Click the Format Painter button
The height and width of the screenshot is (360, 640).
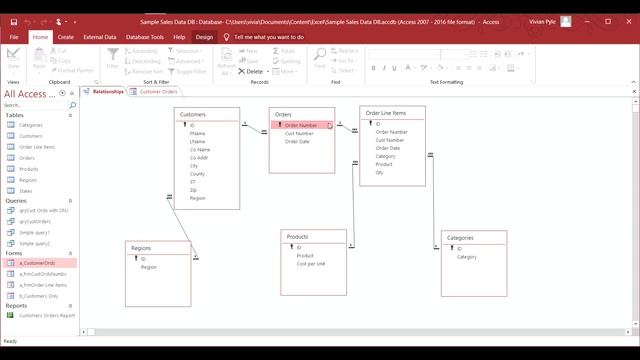point(72,71)
